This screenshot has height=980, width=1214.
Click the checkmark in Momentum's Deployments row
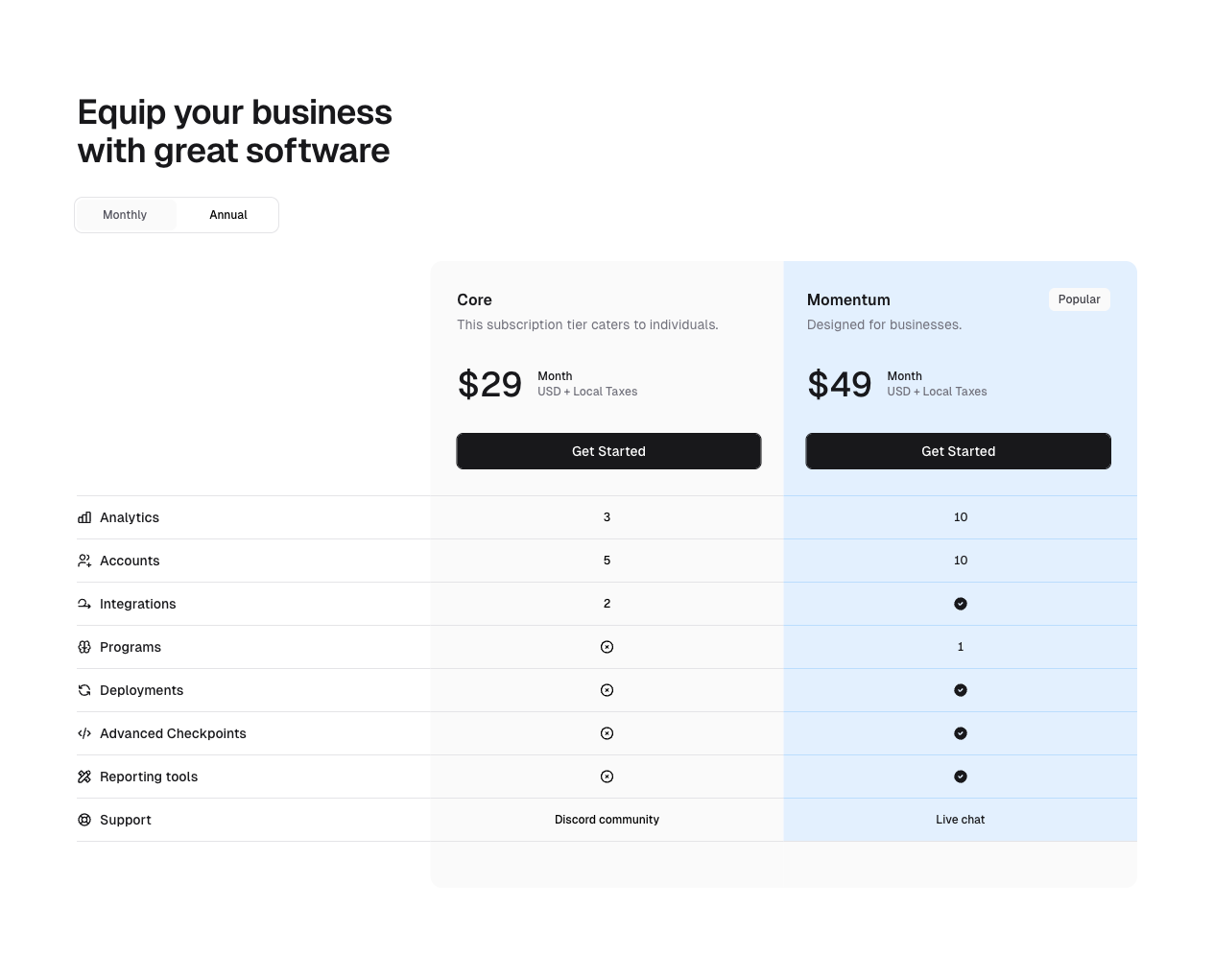961,690
